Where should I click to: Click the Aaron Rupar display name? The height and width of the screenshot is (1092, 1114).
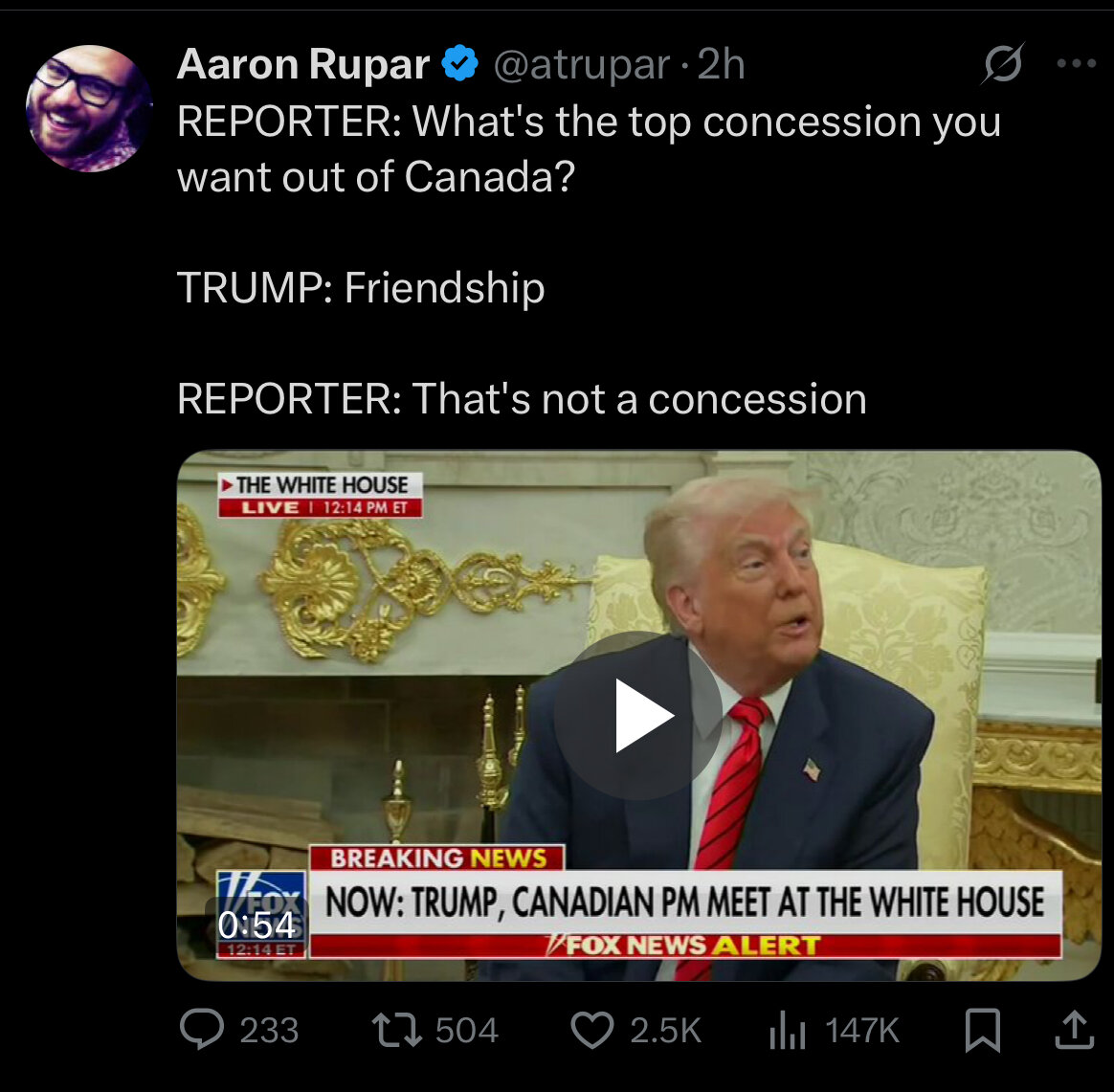point(303,64)
